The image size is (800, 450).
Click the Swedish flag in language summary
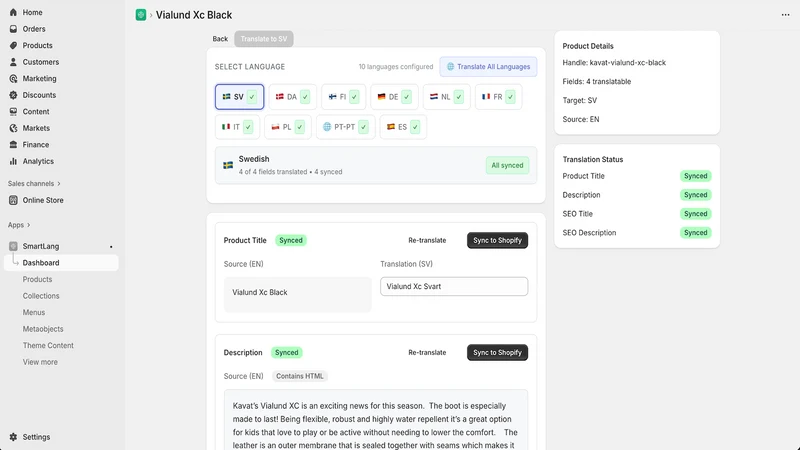tap(228, 165)
